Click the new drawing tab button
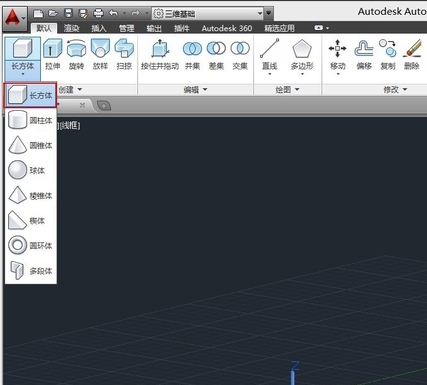The height and width of the screenshot is (385, 427). pyautogui.click(x=104, y=106)
